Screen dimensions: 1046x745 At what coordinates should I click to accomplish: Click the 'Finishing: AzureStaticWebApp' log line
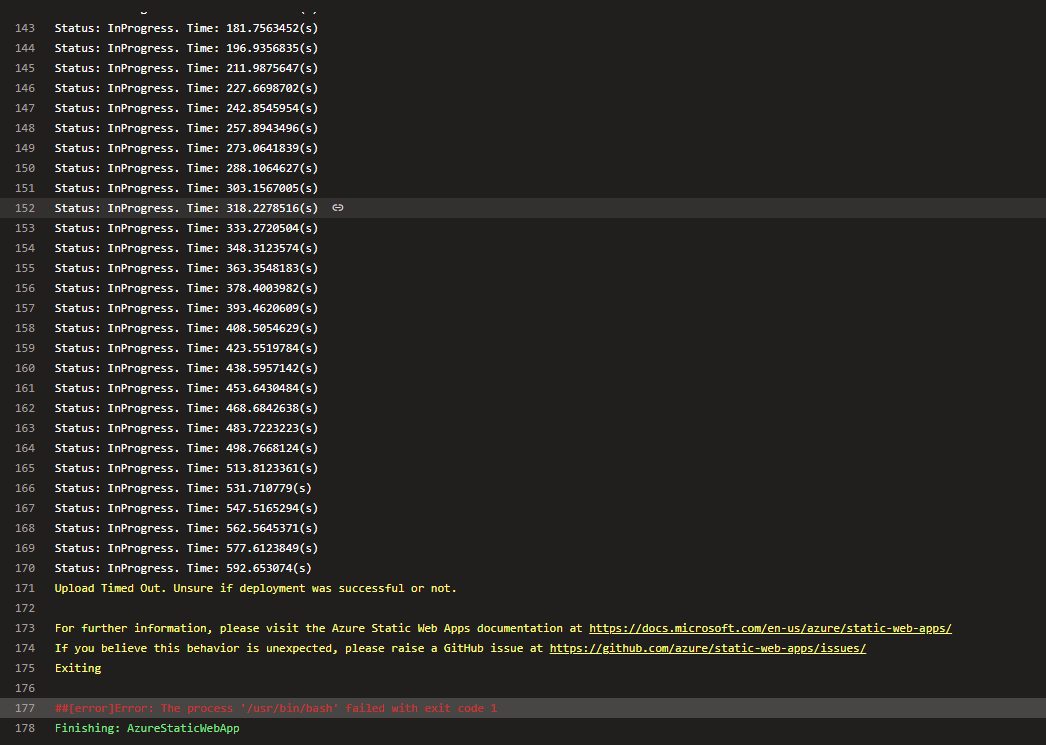147,728
